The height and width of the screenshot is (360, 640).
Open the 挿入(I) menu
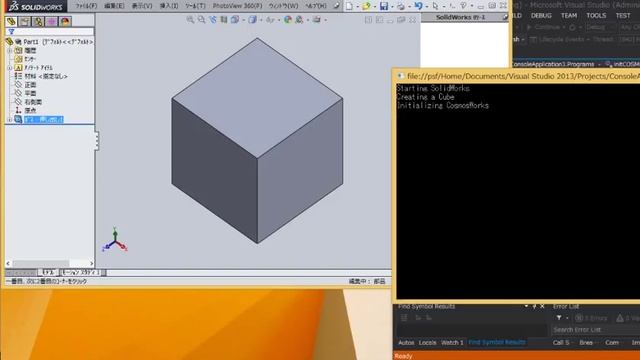point(169,6)
